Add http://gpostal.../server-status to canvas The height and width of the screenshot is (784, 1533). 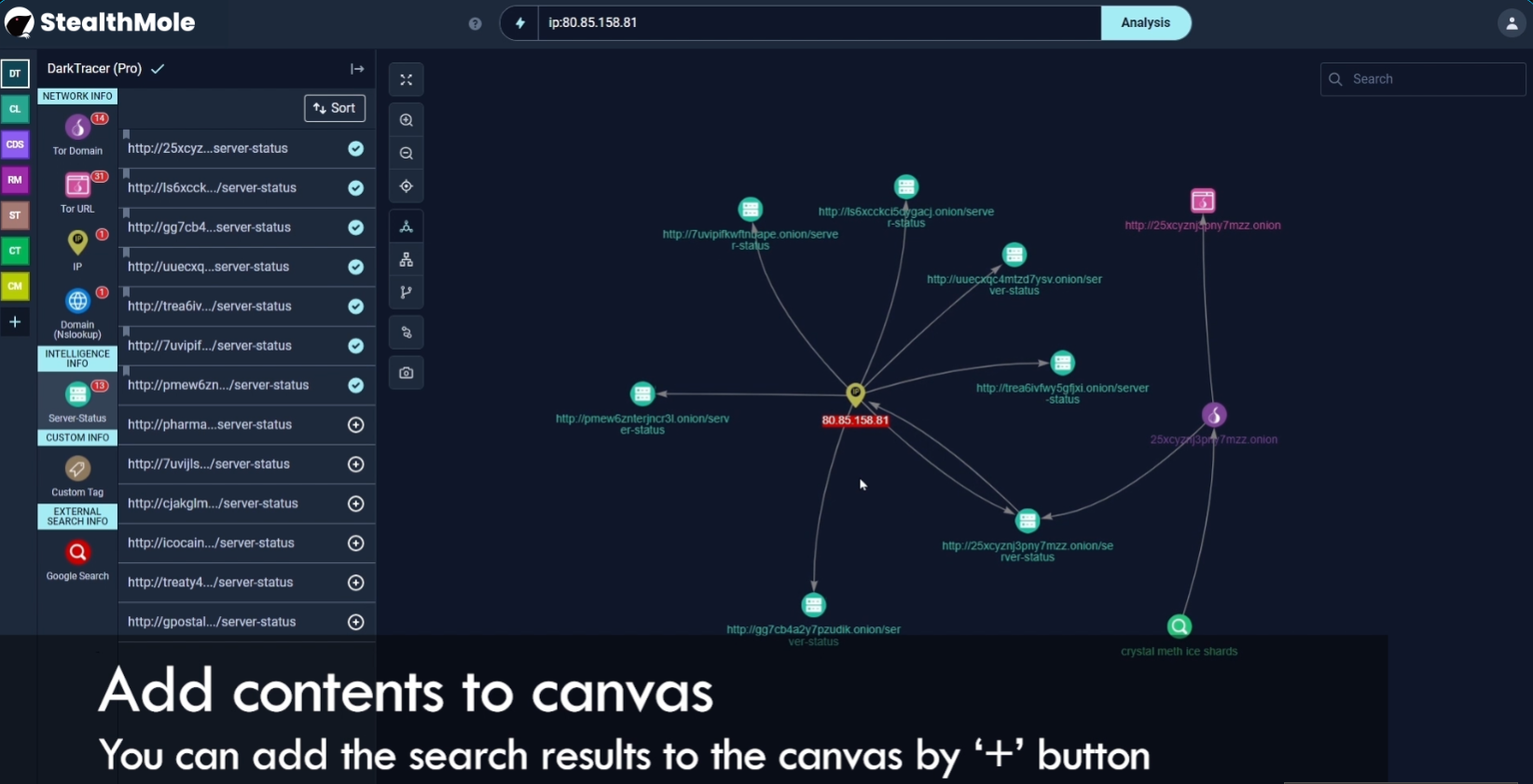[x=356, y=622]
